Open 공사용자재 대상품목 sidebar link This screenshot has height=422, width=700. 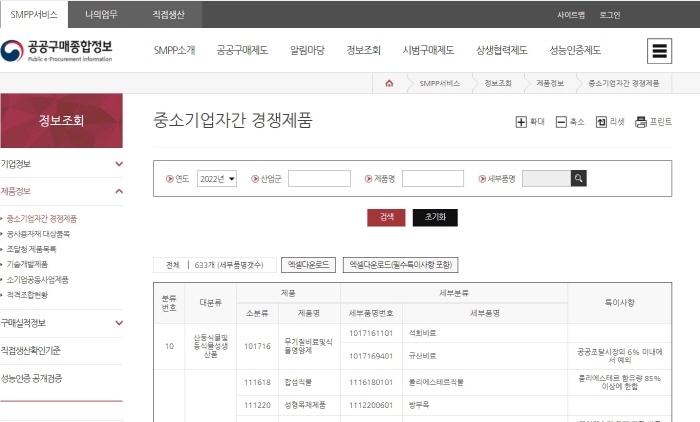(39, 233)
